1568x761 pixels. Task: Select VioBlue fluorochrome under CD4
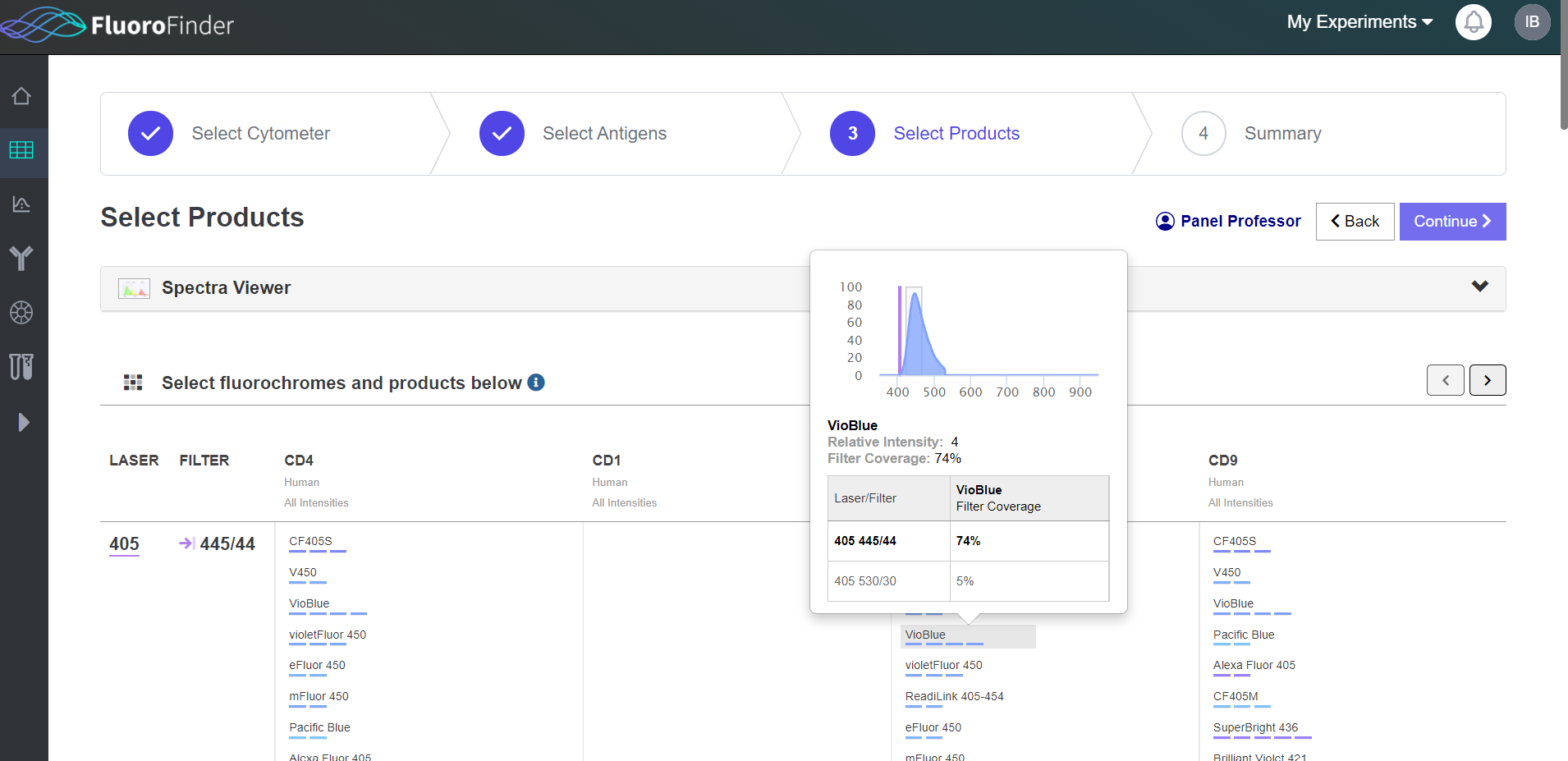click(309, 603)
